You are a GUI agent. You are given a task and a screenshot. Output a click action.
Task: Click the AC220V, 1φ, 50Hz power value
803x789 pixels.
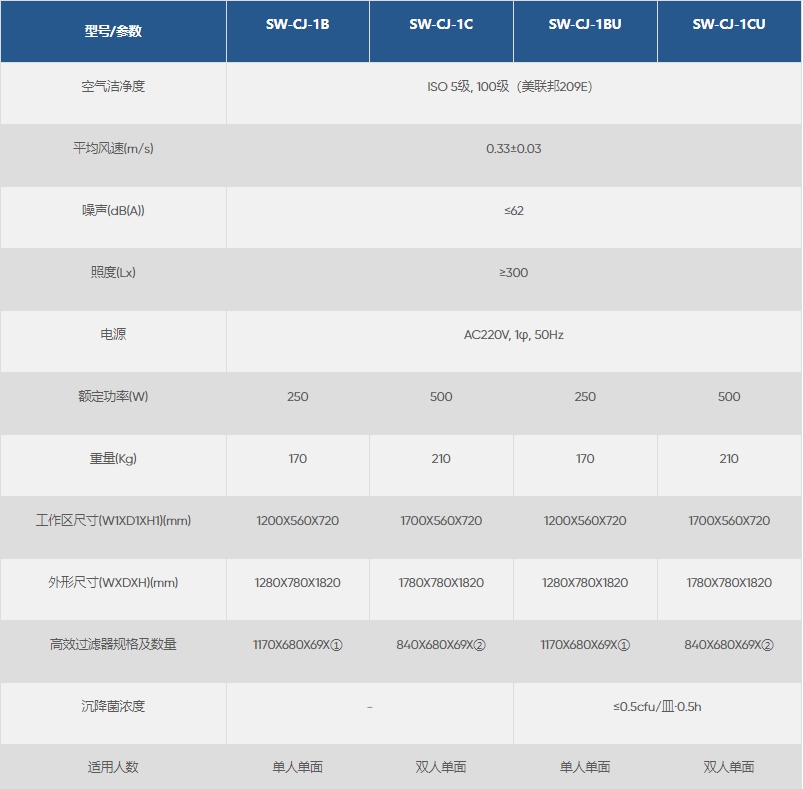[513, 335]
